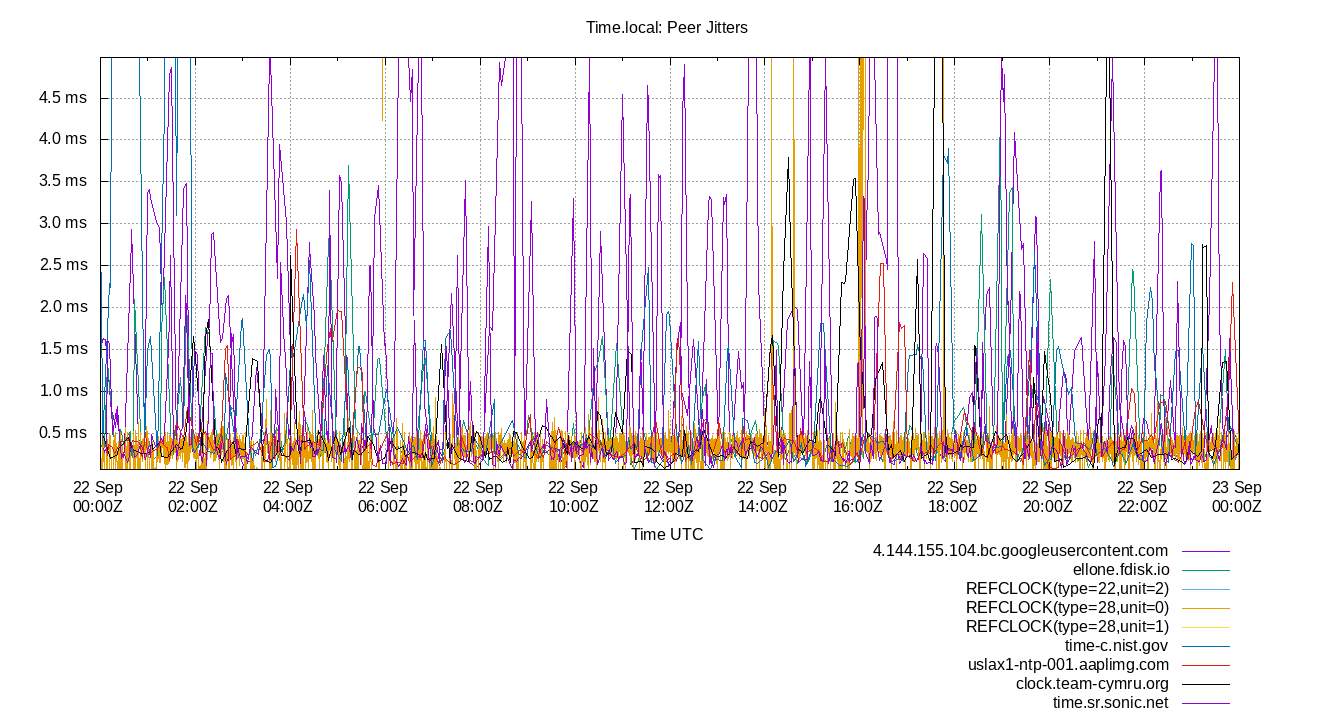Click line swatch beside REFCLOCK(type=28,unit=1)

tap(1205, 627)
